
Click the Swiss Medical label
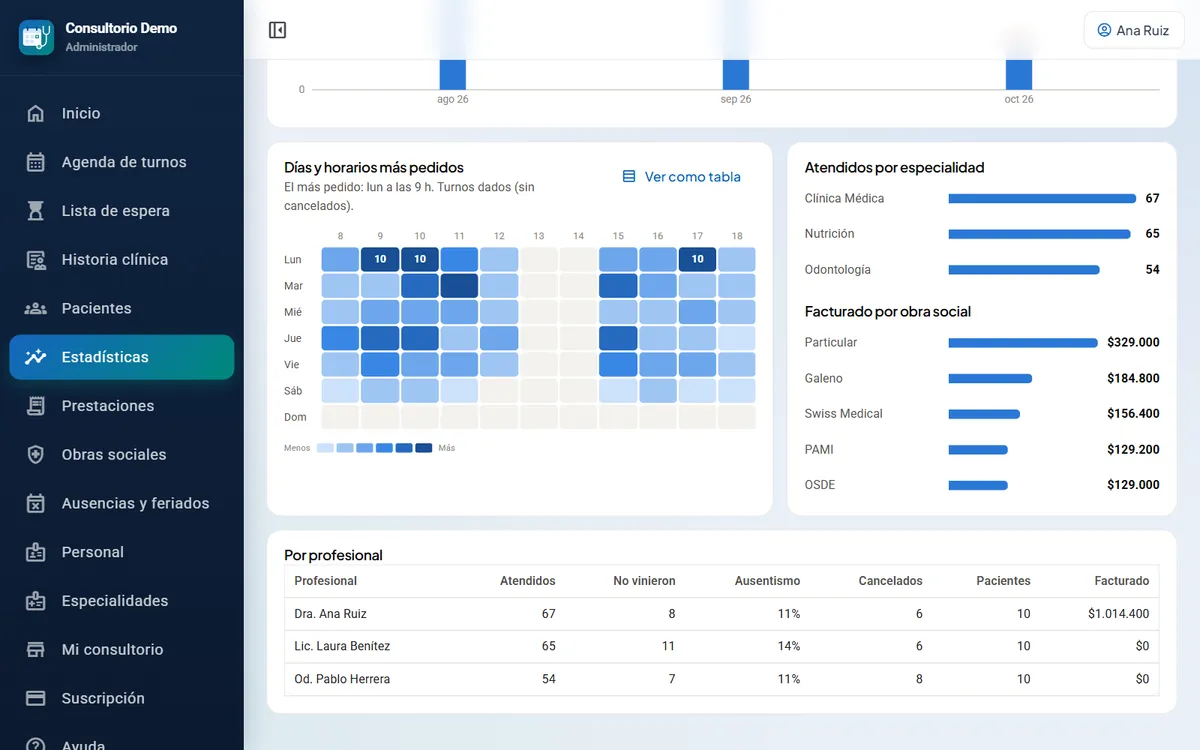[x=844, y=414]
